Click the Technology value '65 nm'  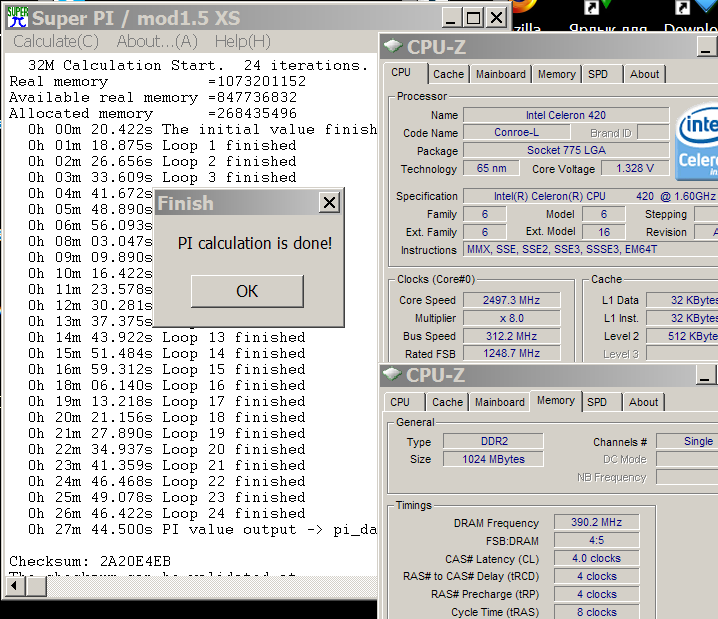(x=491, y=168)
